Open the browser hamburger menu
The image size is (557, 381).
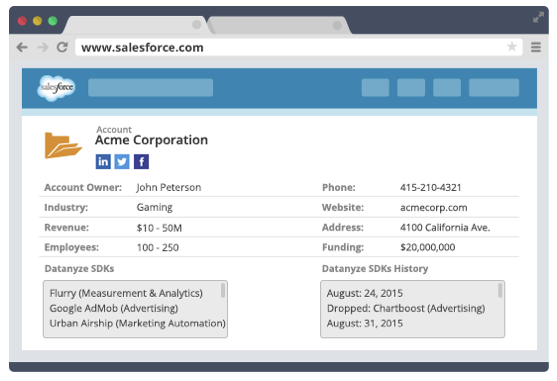(536, 47)
